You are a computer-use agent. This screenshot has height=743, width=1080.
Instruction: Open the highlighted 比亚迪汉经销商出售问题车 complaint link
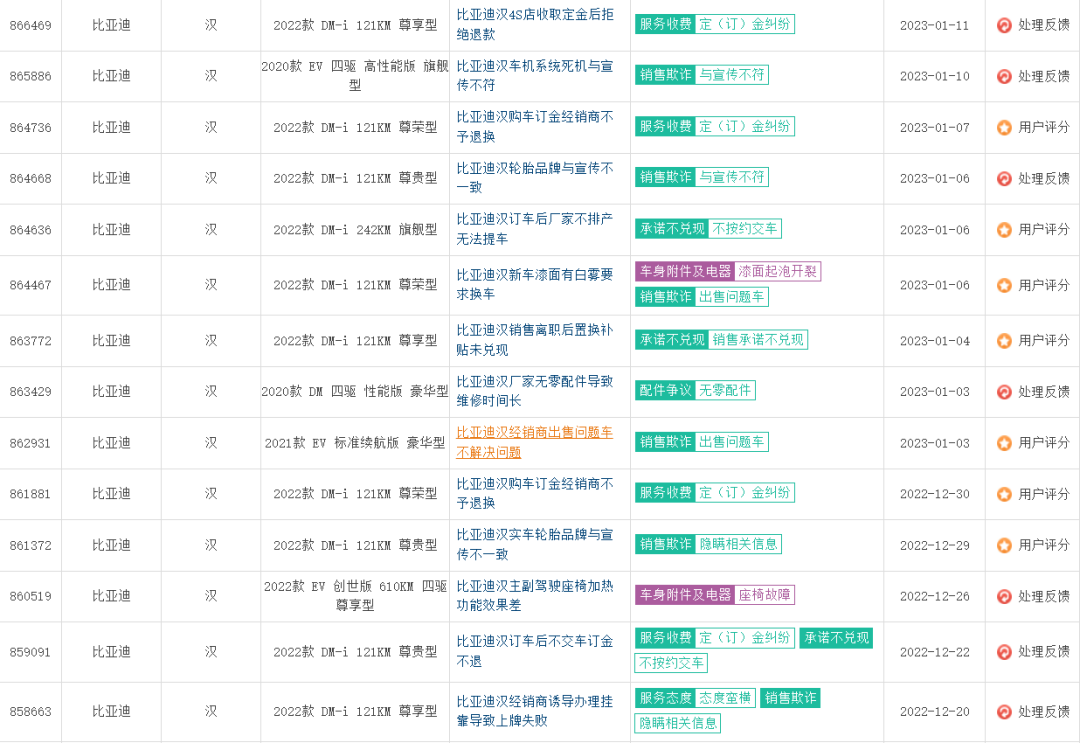(x=535, y=443)
